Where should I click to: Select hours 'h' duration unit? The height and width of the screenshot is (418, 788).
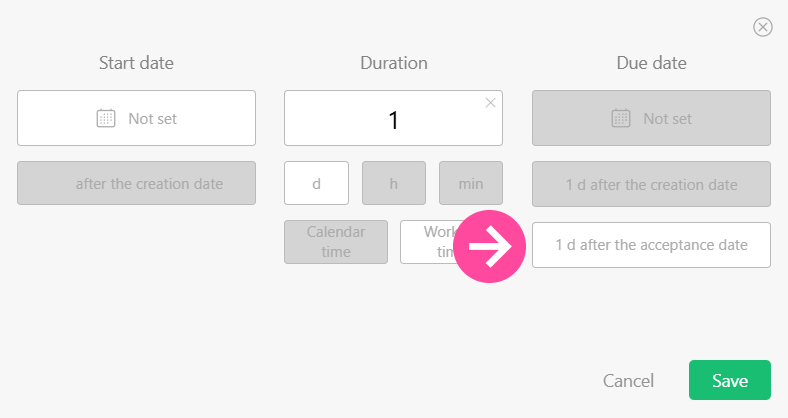click(394, 184)
